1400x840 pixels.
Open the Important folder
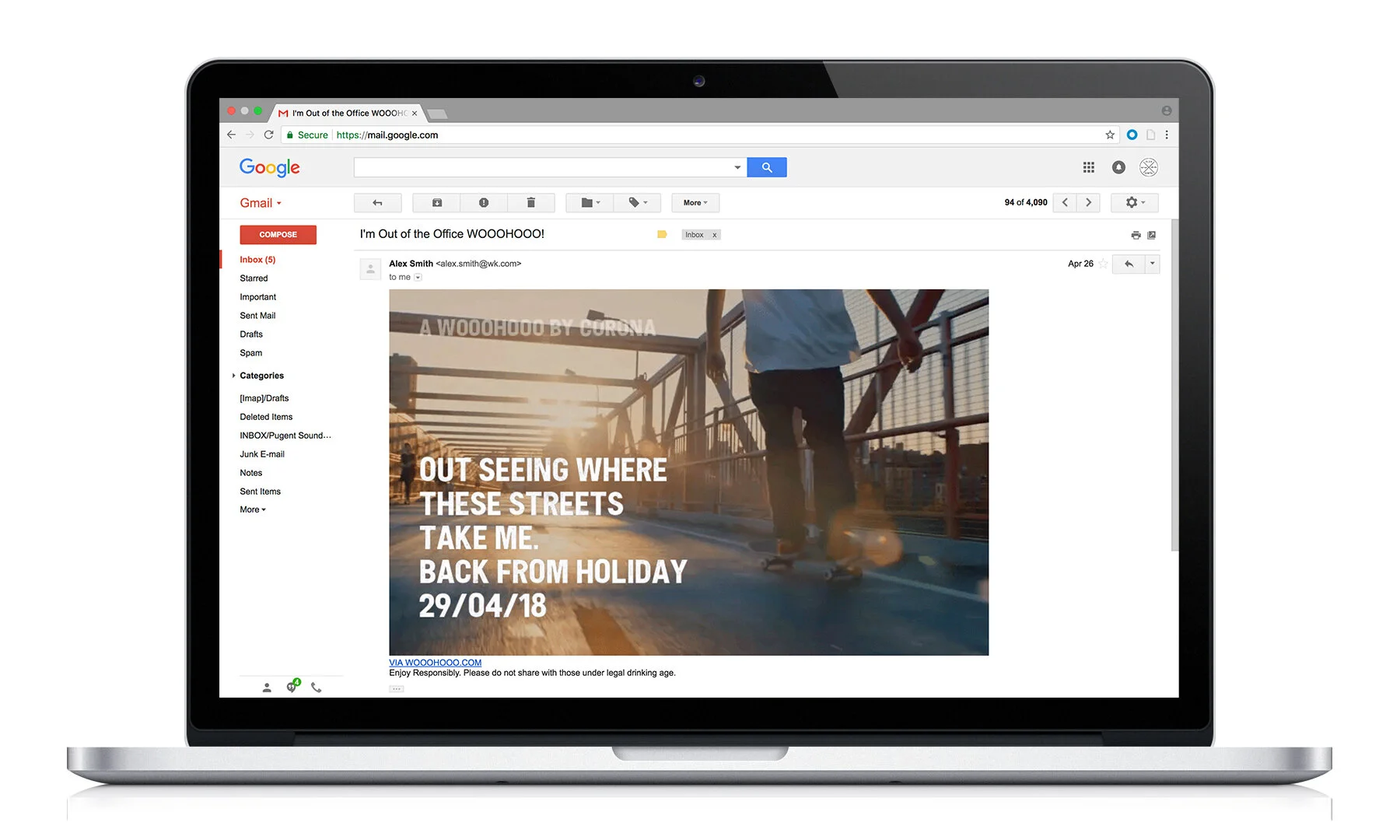(258, 297)
